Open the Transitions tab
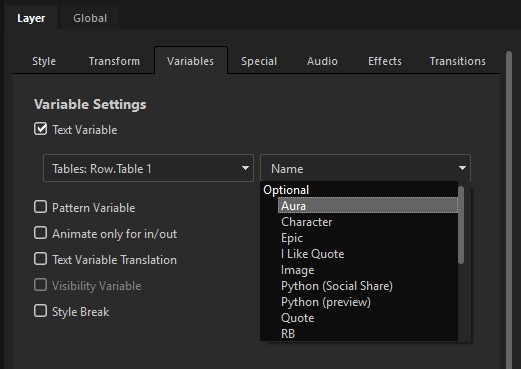521x369 pixels. 457,61
